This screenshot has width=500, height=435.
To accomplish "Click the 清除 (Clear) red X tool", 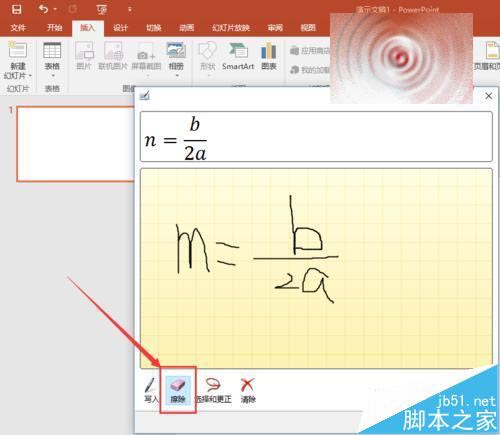I will click(248, 390).
